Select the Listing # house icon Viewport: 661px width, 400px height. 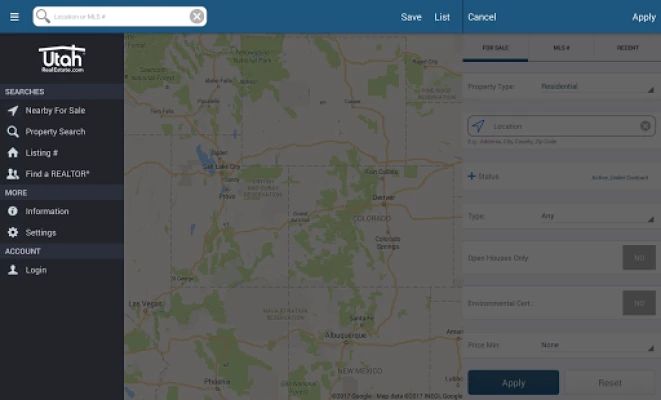[13, 153]
